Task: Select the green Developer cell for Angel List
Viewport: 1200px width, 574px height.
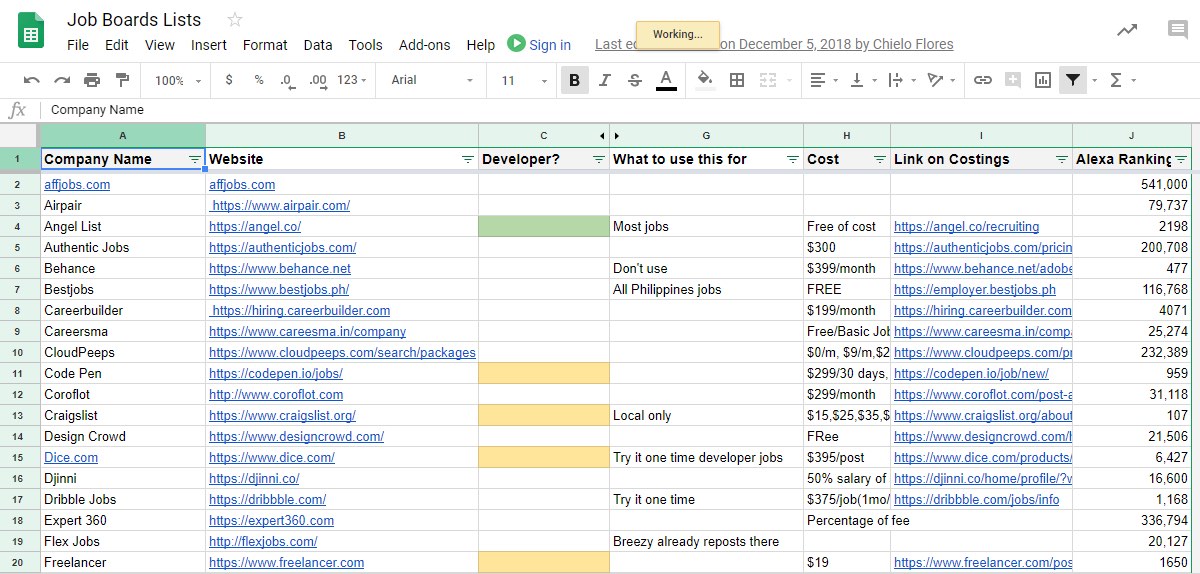Action: [x=544, y=227]
